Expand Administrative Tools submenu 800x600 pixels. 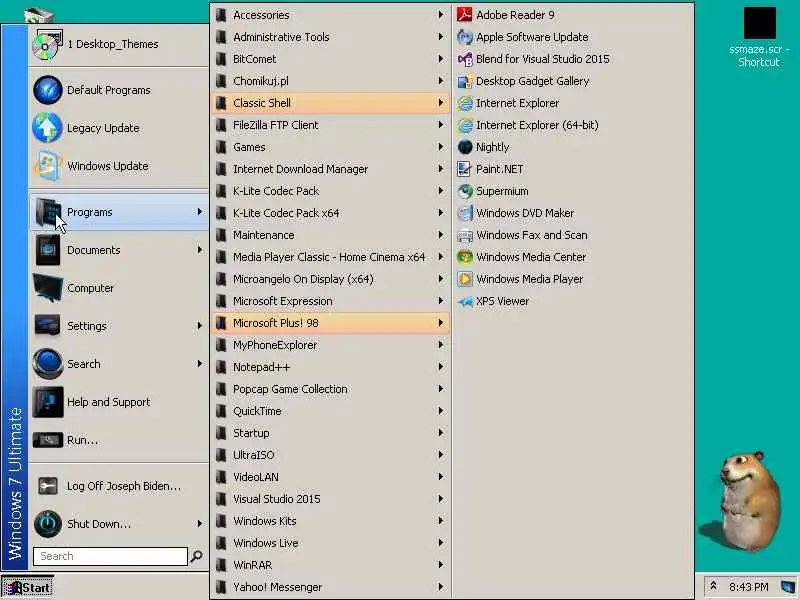click(x=330, y=37)
